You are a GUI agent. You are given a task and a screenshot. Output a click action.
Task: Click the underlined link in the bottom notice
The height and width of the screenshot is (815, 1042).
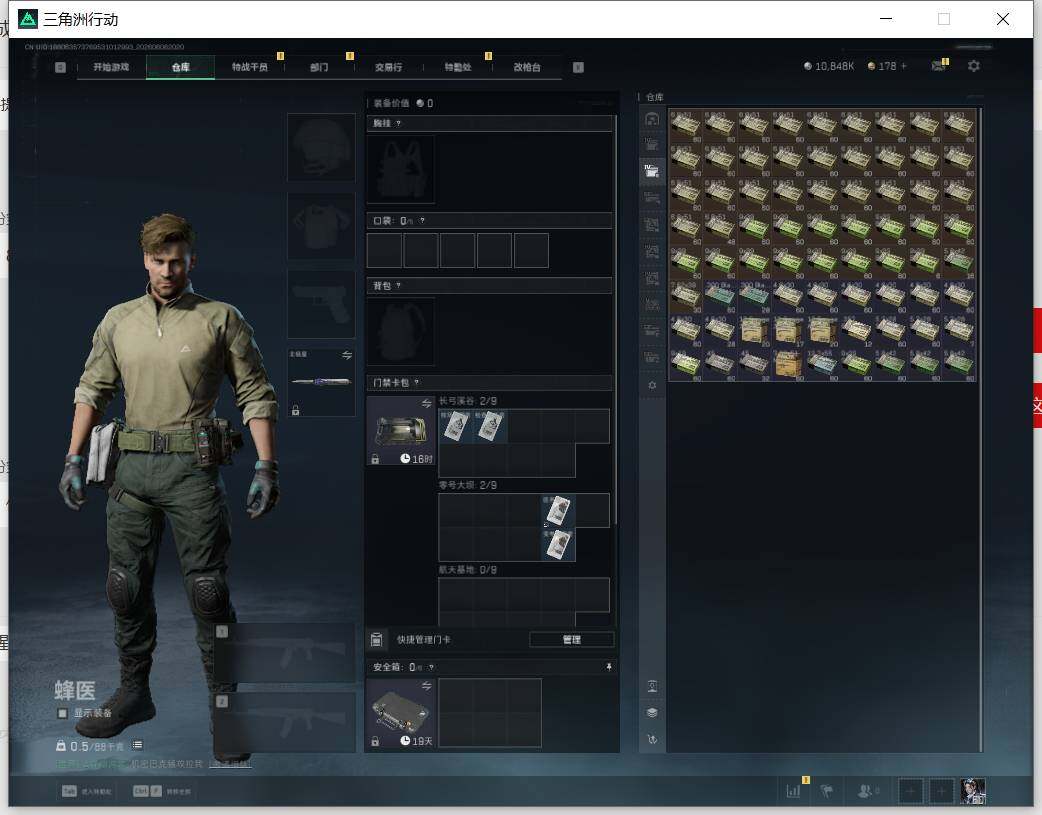click(x=230, y=764)
